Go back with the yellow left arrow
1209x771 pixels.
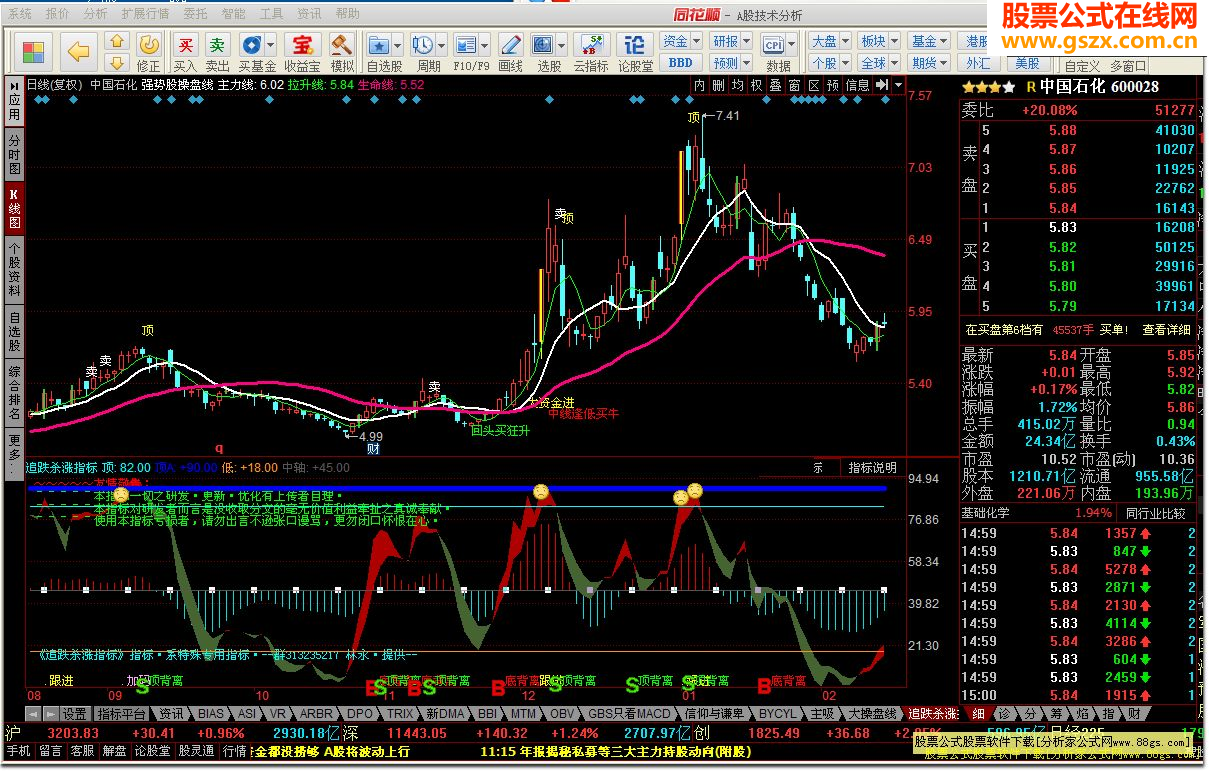(x=79, y=51)
